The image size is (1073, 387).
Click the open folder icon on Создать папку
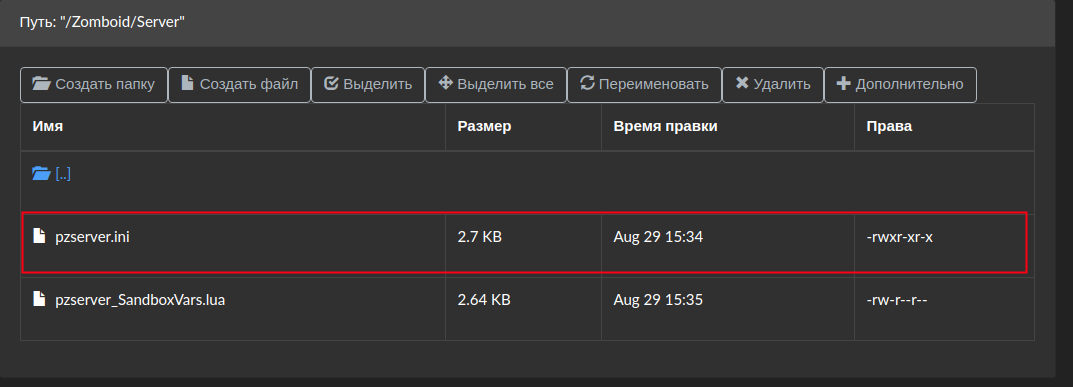42,83
